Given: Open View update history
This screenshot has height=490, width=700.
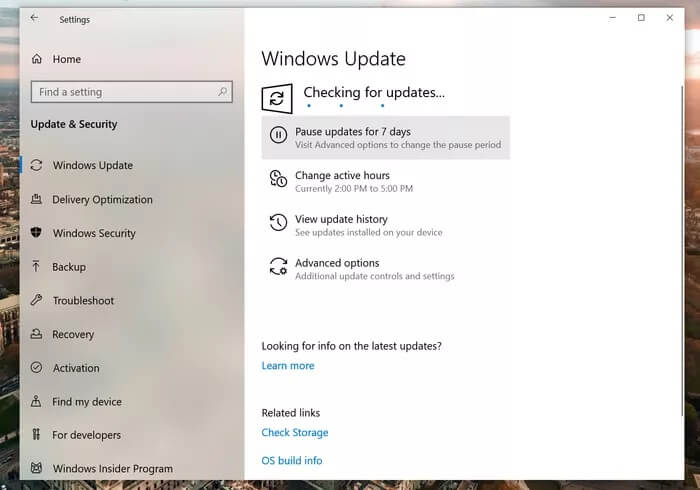Looking at the screenshot, I should pos(386,225).
